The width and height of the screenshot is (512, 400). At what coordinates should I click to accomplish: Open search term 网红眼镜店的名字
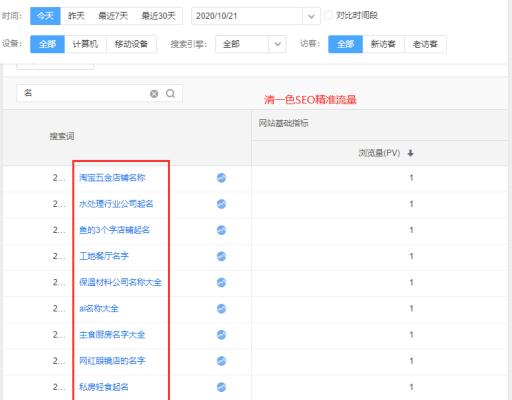tap(112, 361)
